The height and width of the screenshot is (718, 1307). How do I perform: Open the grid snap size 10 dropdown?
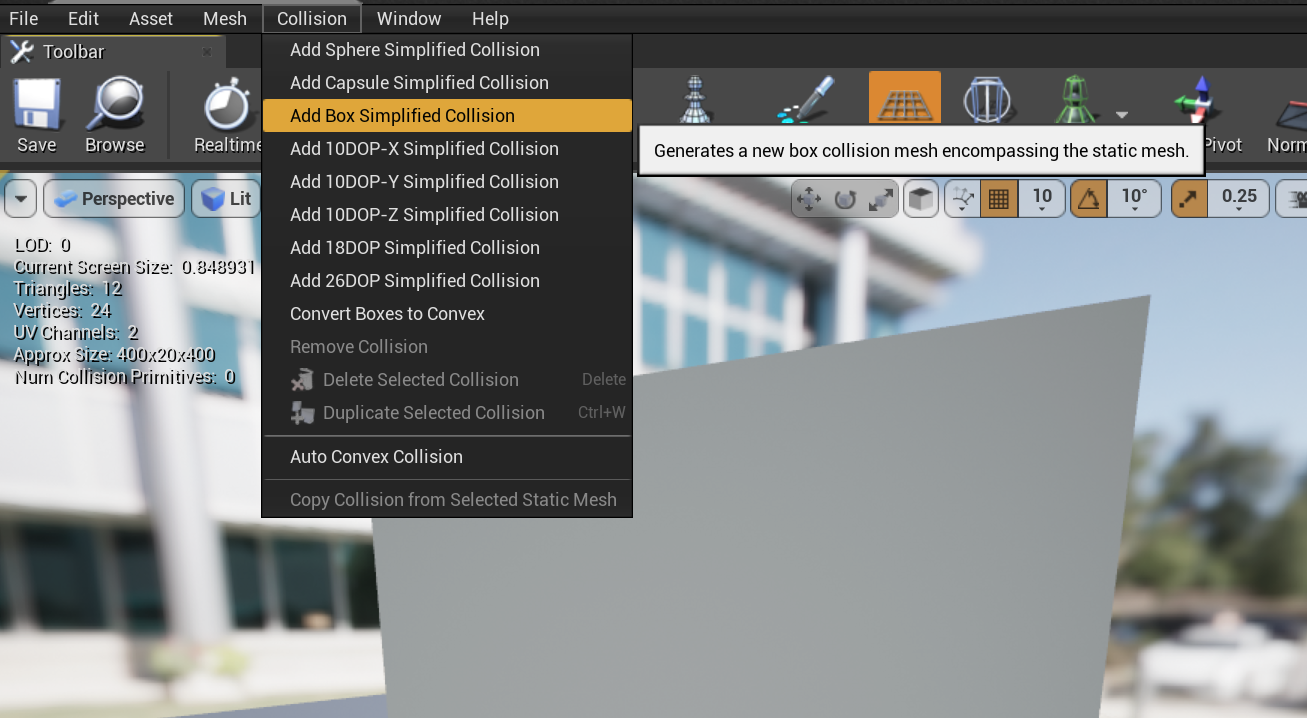point(1042,199)
